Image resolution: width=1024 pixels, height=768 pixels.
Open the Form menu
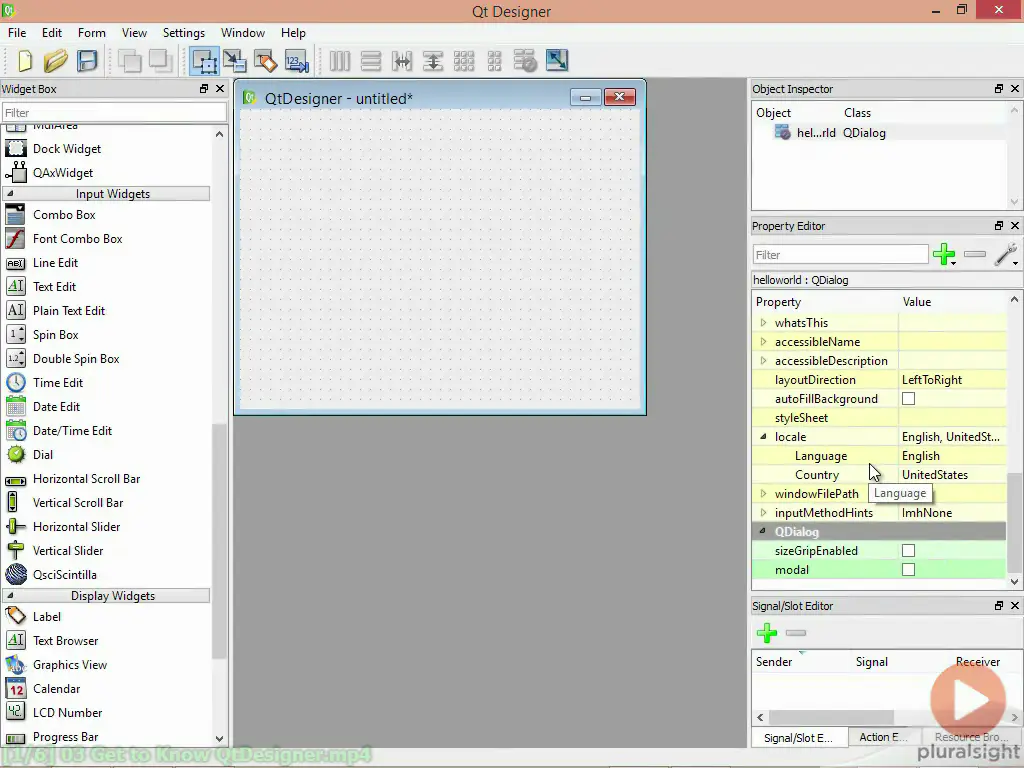[91, 33]
